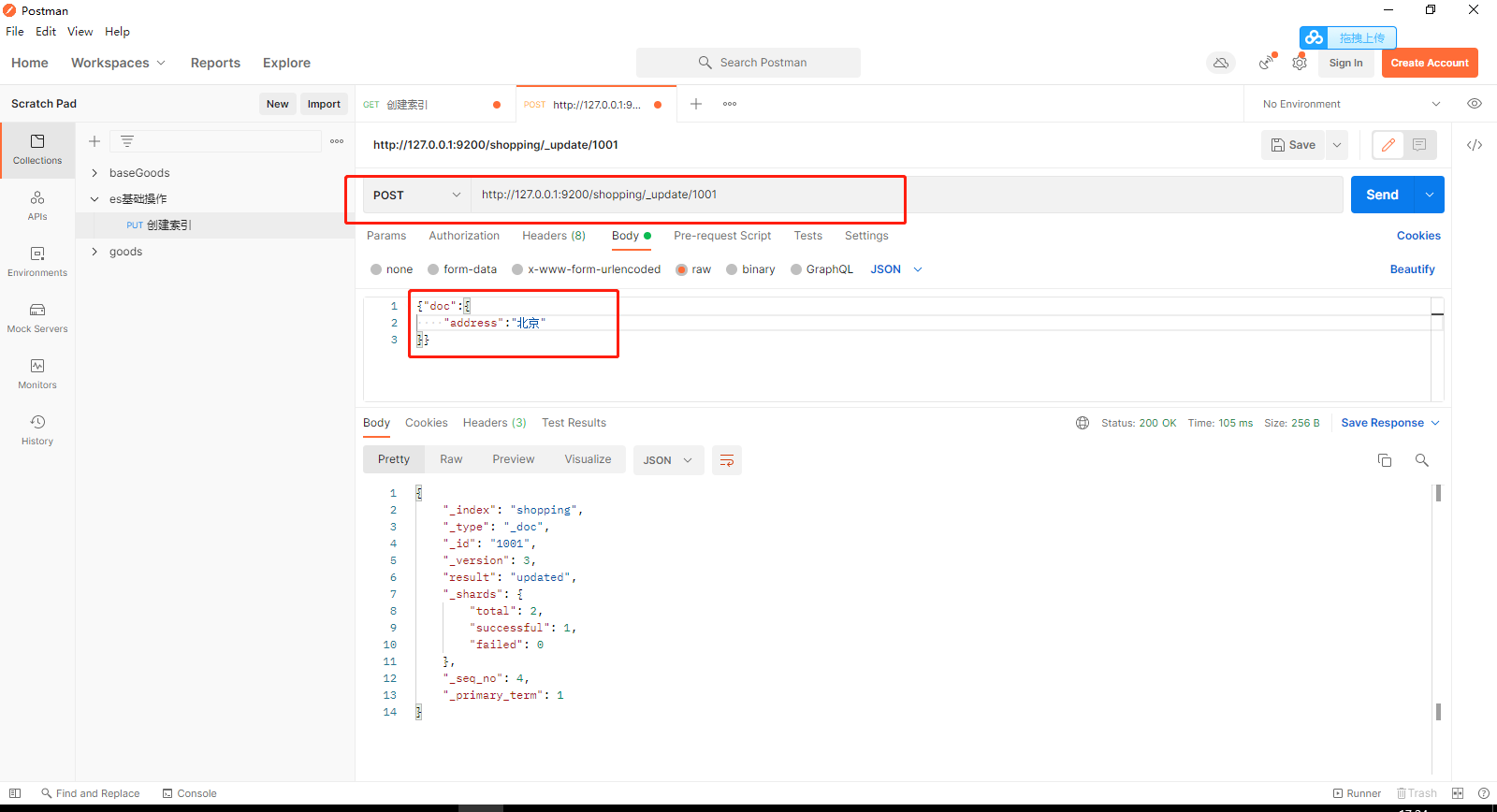1497x812 pixels.
Task: Click the Beautify link
Action: [1412, 269]
